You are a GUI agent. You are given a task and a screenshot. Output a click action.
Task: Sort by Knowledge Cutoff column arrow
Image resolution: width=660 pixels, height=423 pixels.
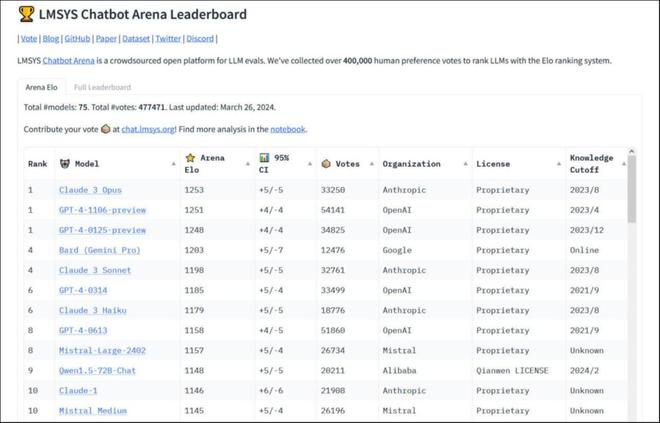pos(624,164)
